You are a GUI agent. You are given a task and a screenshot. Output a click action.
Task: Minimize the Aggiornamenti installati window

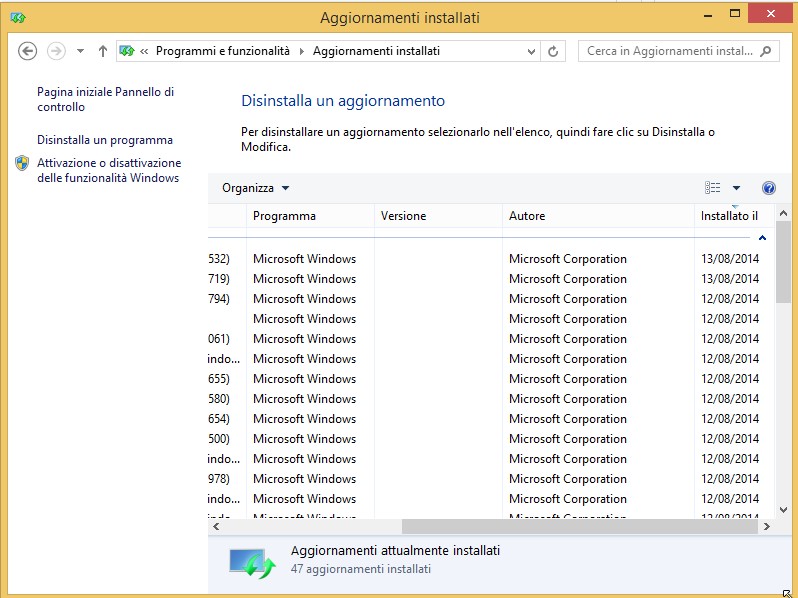708,15
